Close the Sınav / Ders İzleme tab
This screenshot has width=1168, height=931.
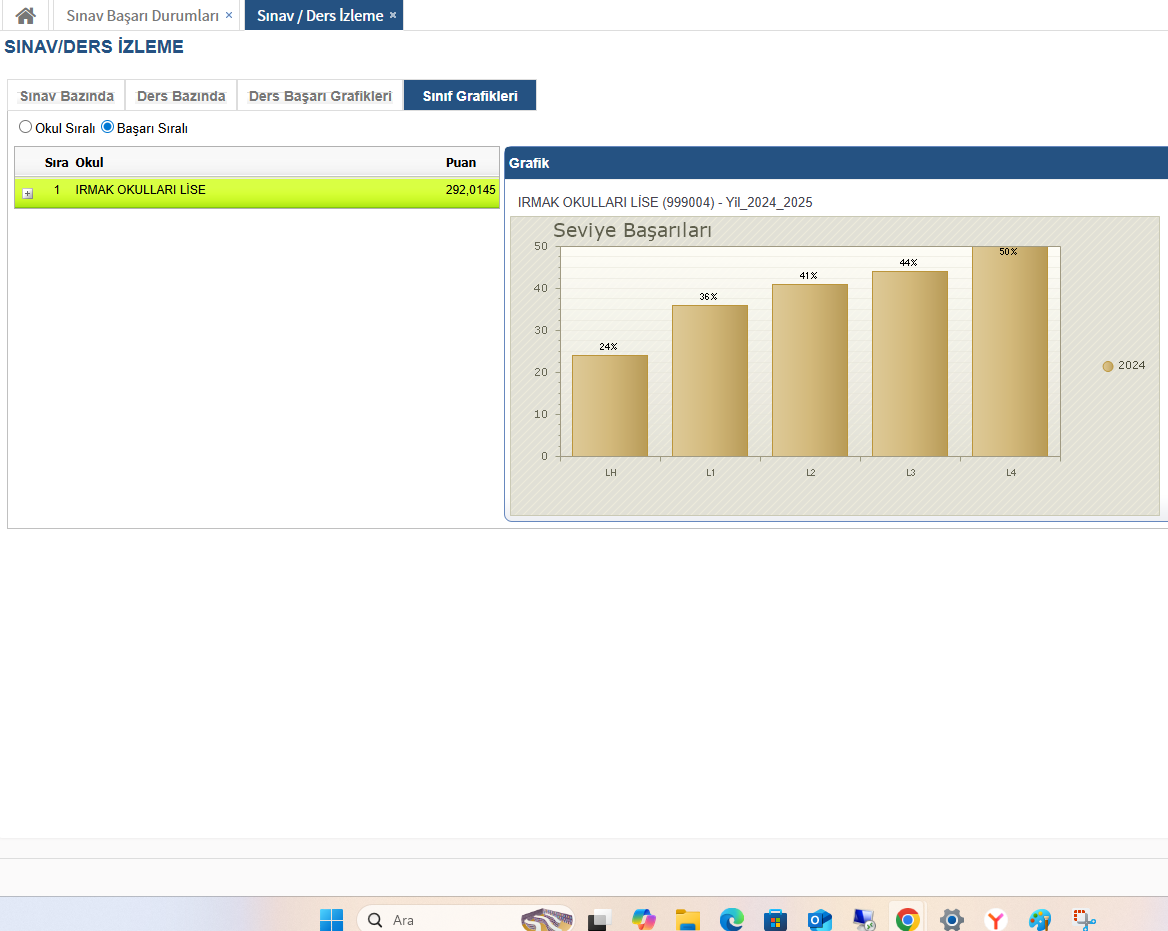(x=393, y=16)
